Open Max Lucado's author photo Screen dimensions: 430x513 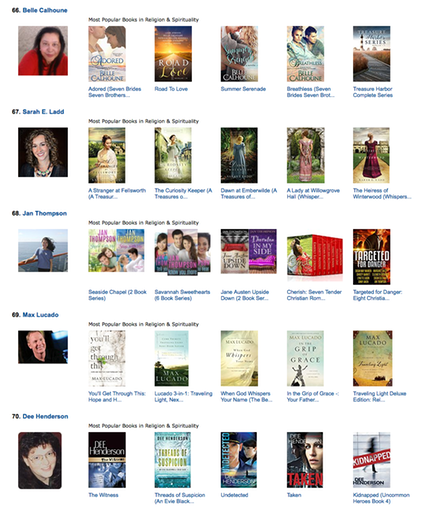pos(43,347)
